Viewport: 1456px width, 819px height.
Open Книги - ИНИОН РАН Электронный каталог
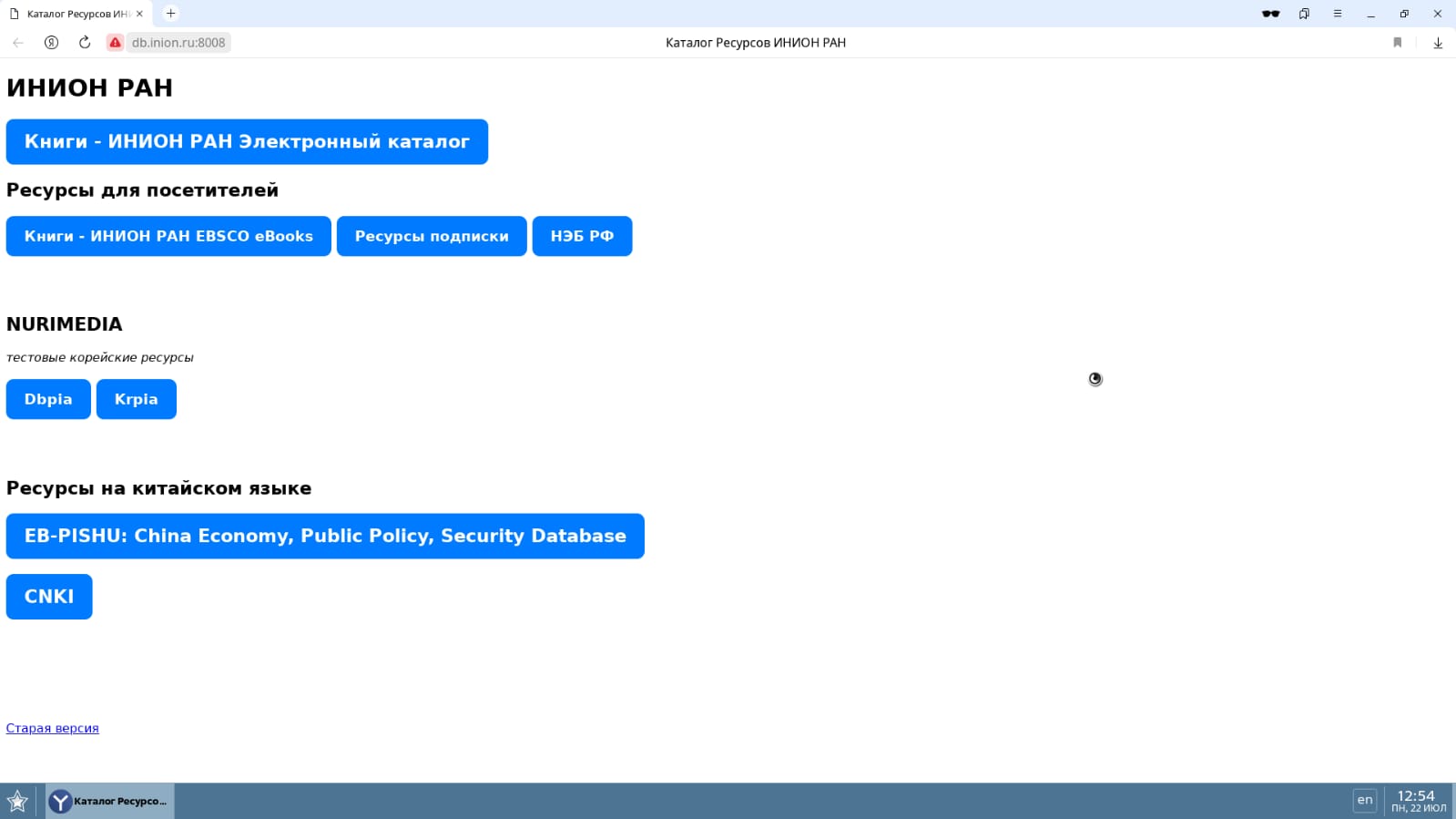click(x=247, y=142)
